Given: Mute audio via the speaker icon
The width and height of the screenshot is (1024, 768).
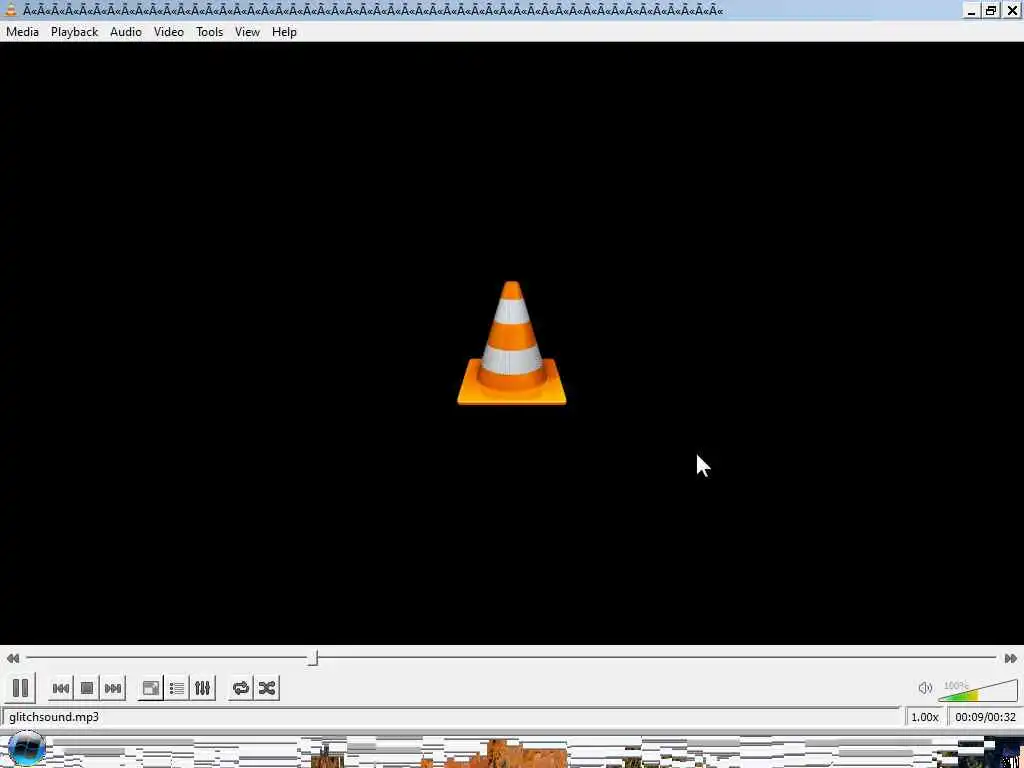Looking at the screenshot, I should coord(925,688).
